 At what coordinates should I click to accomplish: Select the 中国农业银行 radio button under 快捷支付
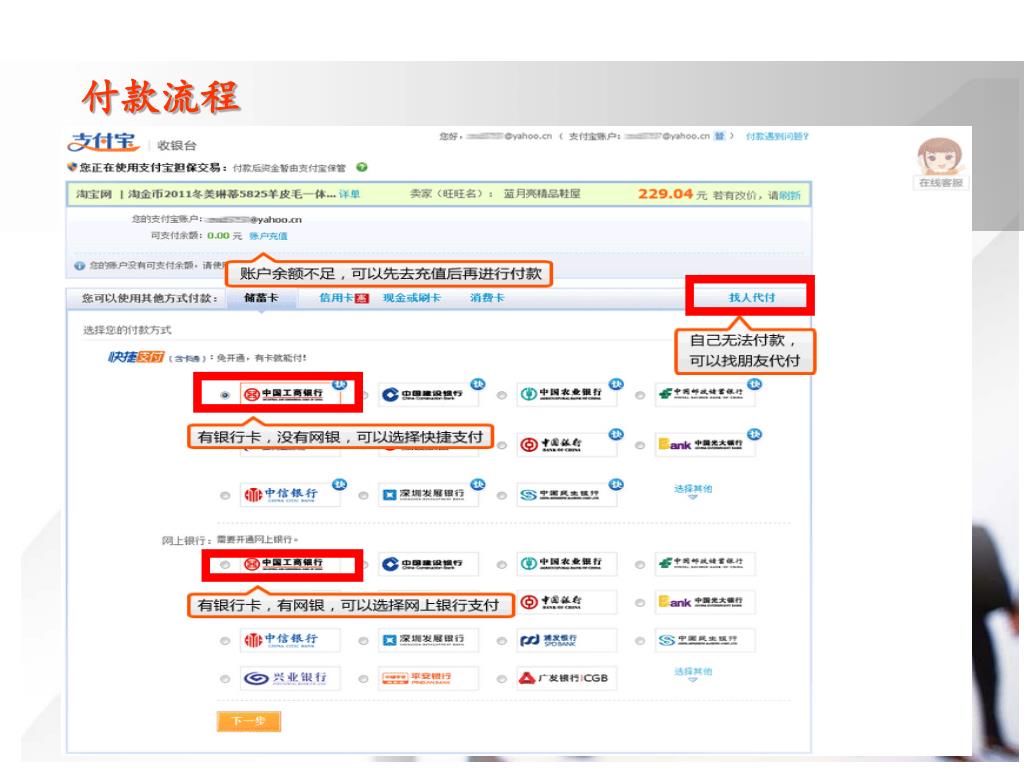point(502,395)
